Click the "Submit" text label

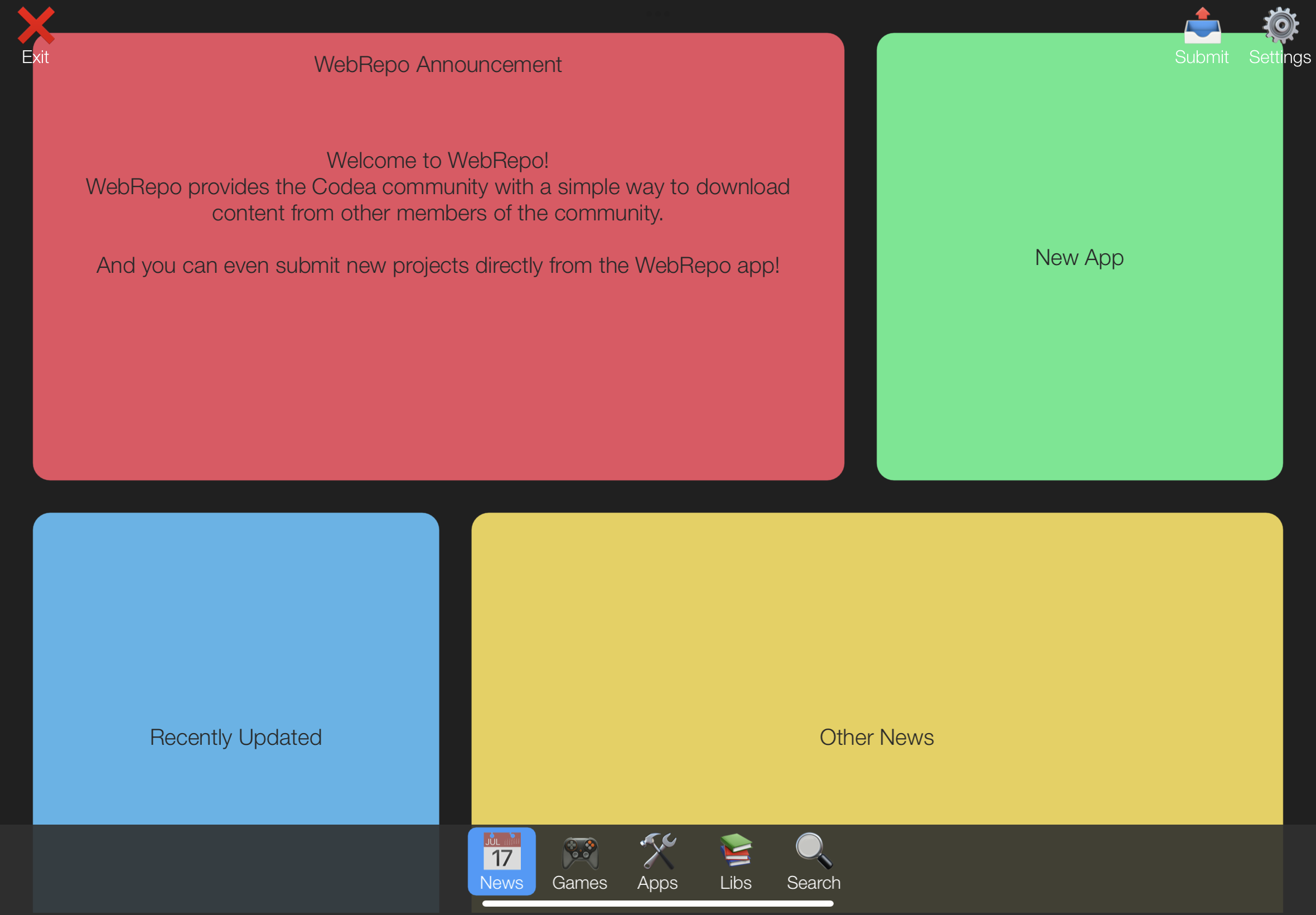click(x=1202, y=57)
